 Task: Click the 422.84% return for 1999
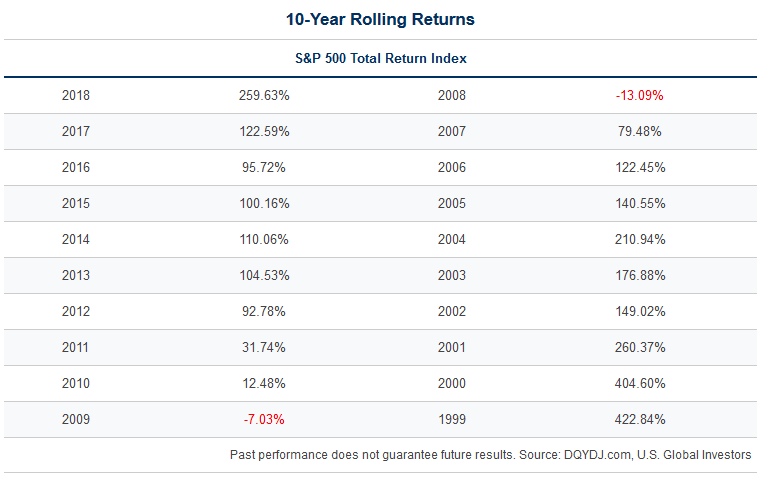pyautogui.click(x=640, y=420)
